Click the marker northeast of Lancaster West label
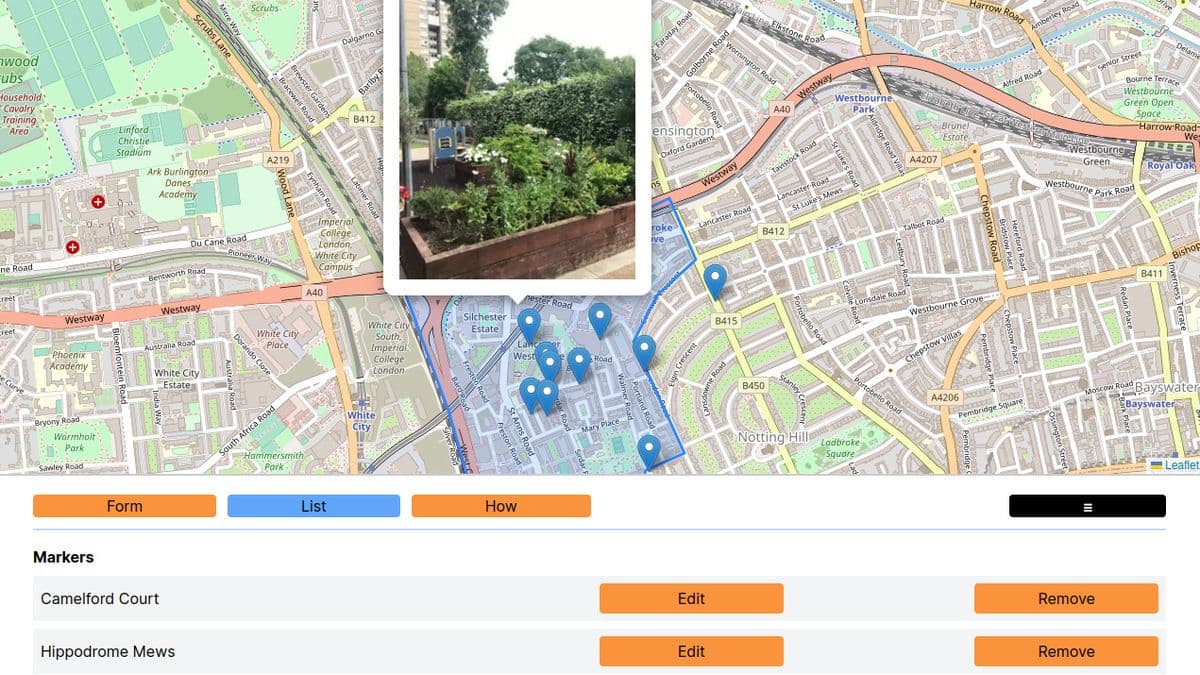1200x675 pixels. (x=599, y=320)
